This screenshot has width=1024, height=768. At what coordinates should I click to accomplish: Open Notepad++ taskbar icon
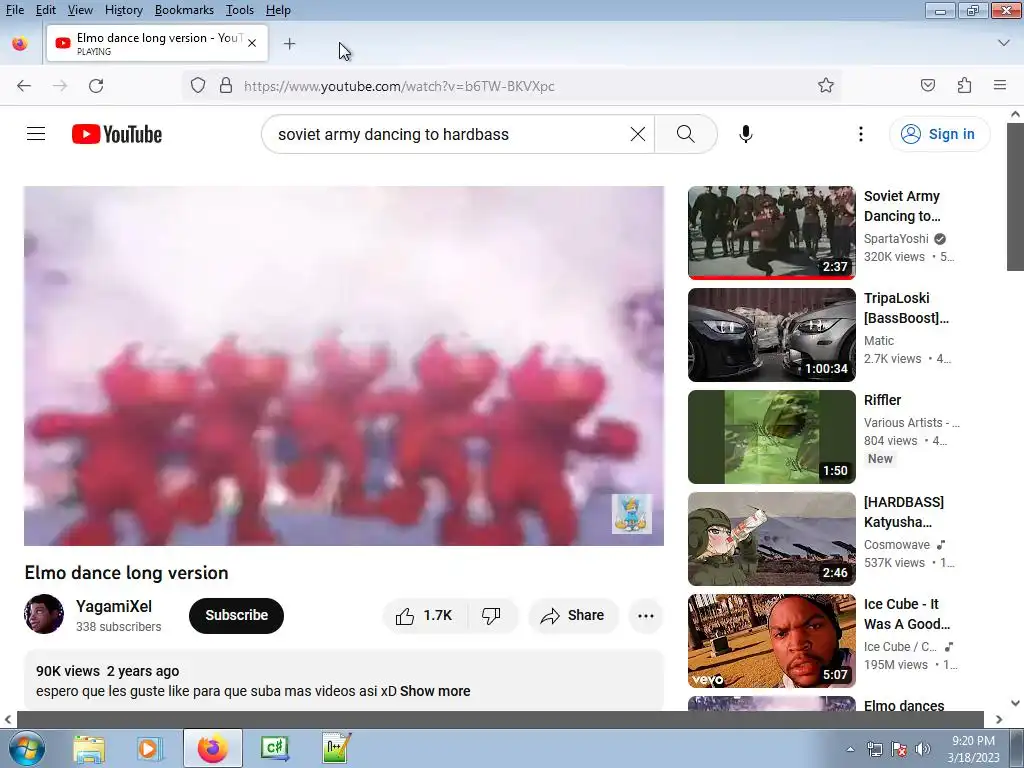point(336,748)
